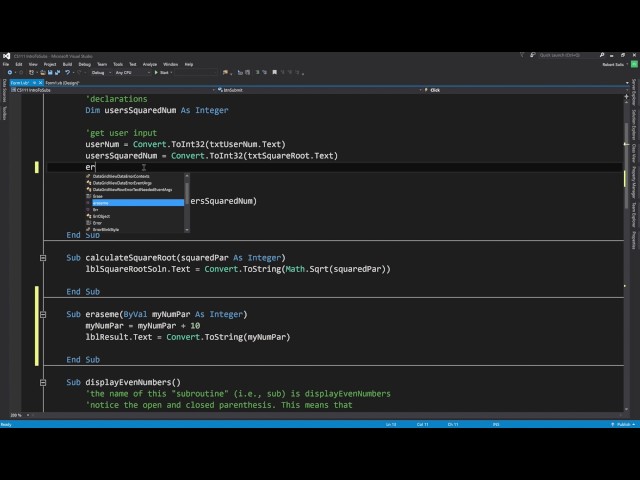Open the Debug menu
The width and height of the screenshot is (640, 480).
point(83,64)
